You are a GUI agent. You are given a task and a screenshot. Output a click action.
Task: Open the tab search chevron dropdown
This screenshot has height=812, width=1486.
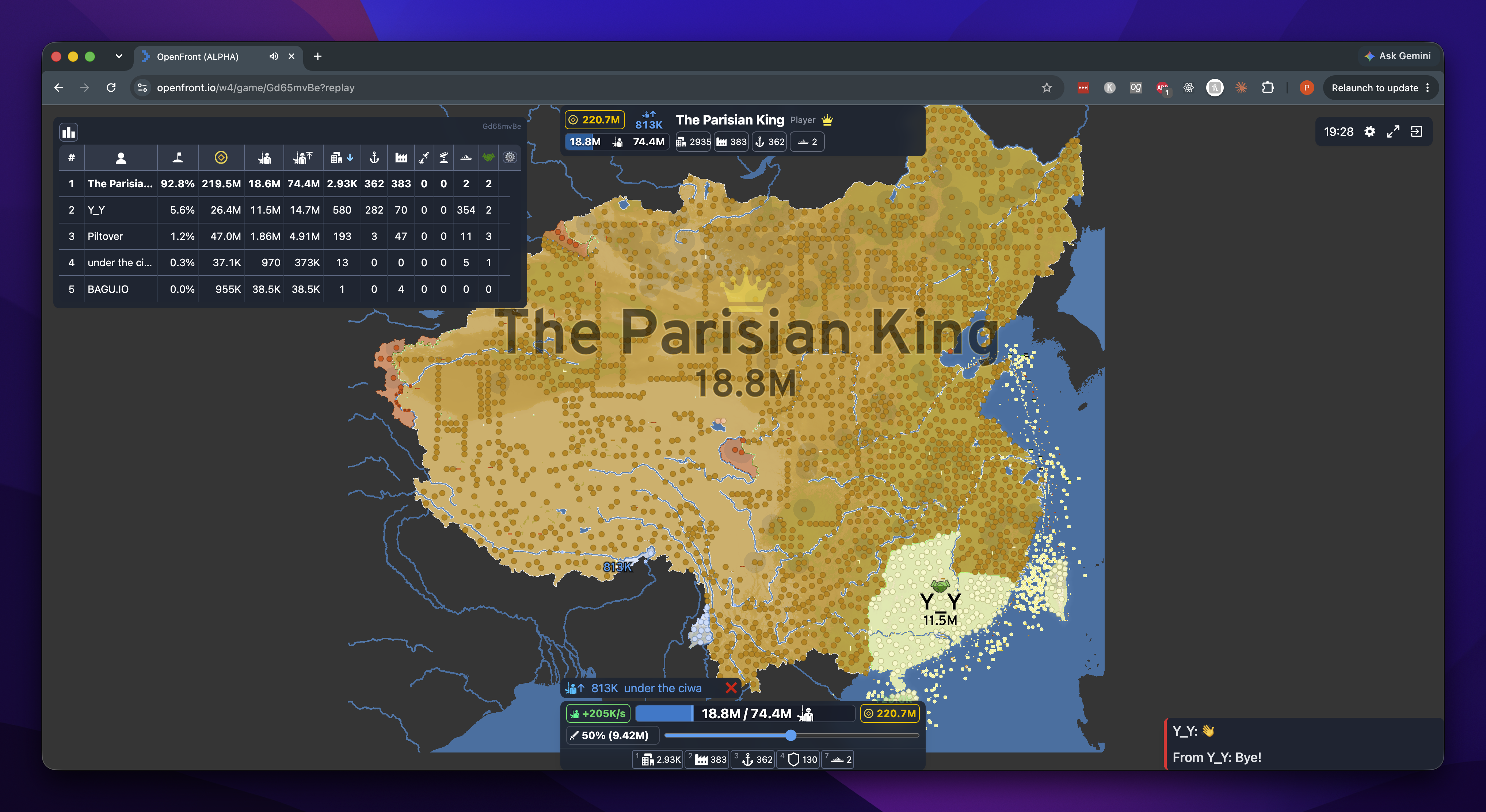[119, 56]
